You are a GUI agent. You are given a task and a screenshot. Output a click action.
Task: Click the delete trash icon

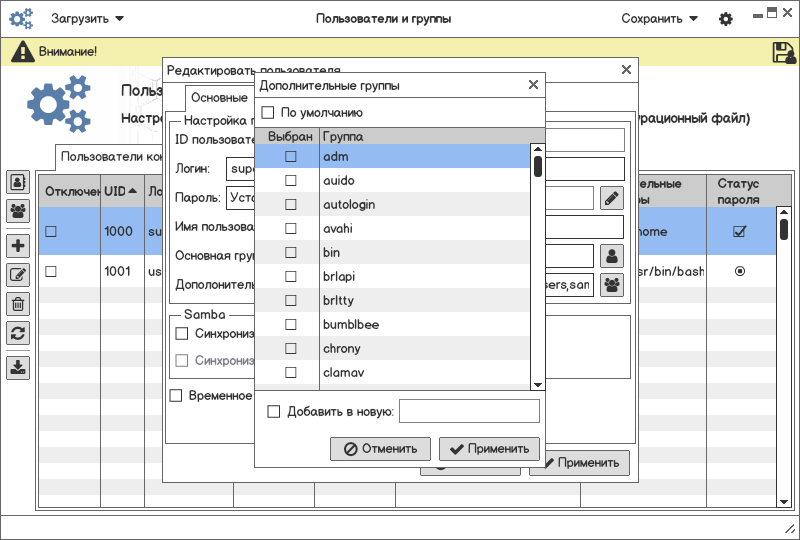tap(18, 304)
